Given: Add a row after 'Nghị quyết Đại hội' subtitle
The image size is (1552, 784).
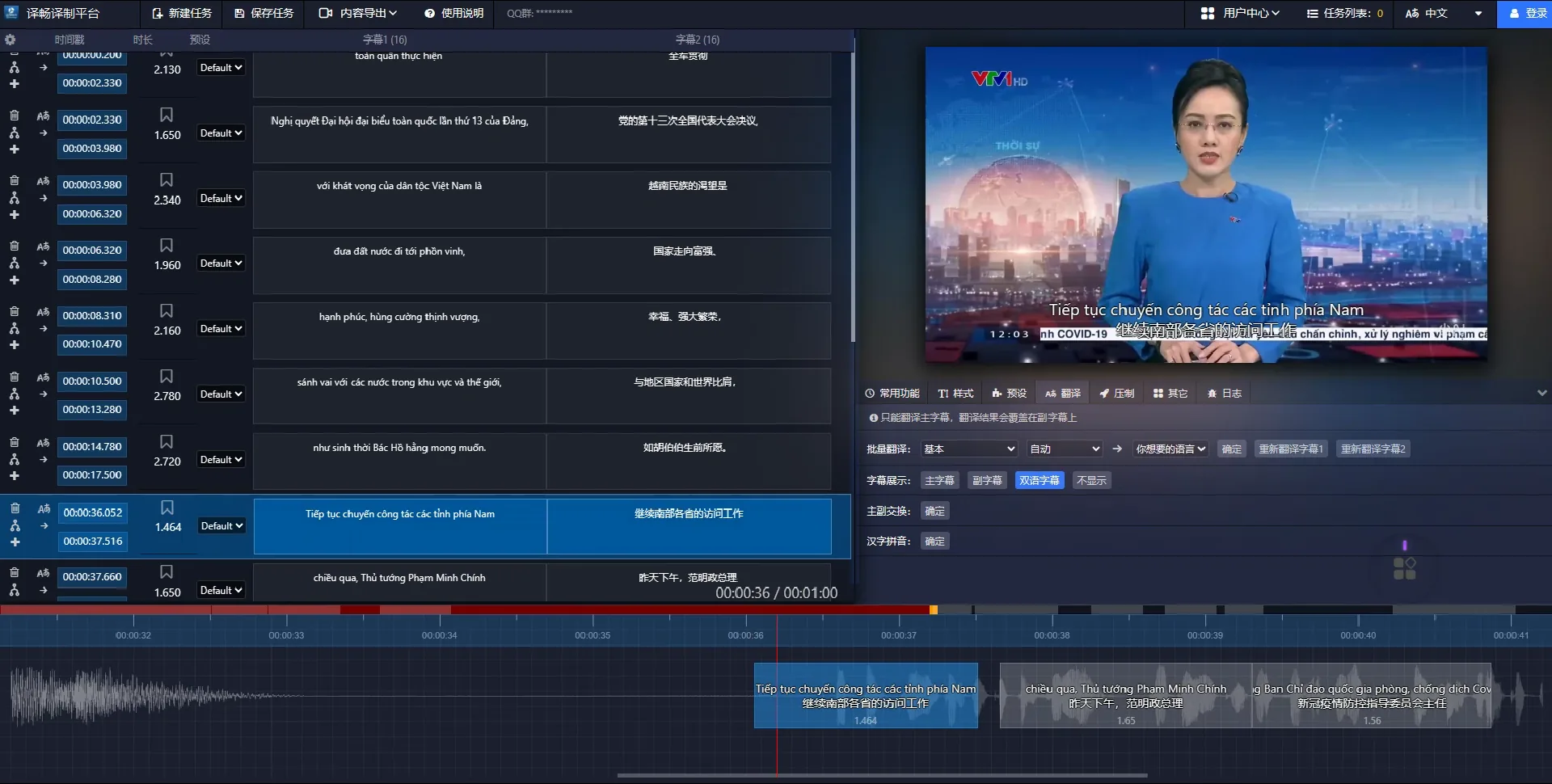Looking at the screenshot, I should (14, 150).
